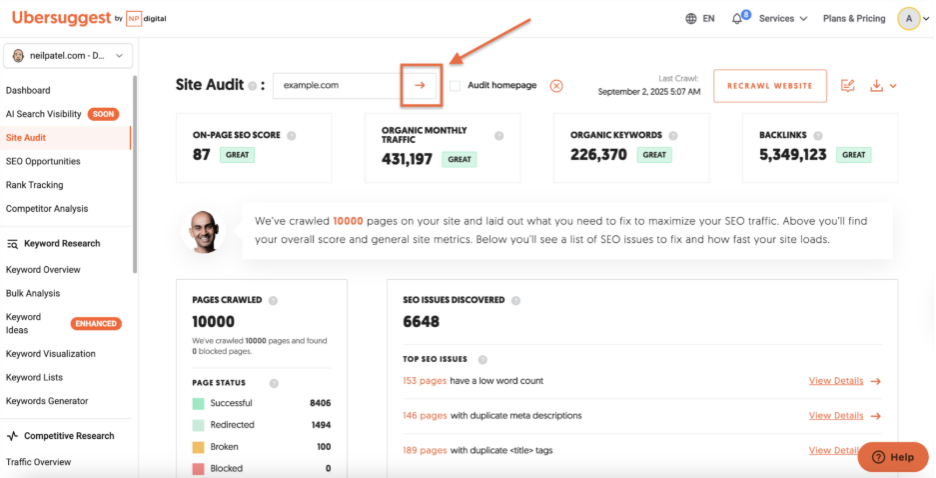Click the Keyword Research section icon
936x478 pixels.
point(12,243)
